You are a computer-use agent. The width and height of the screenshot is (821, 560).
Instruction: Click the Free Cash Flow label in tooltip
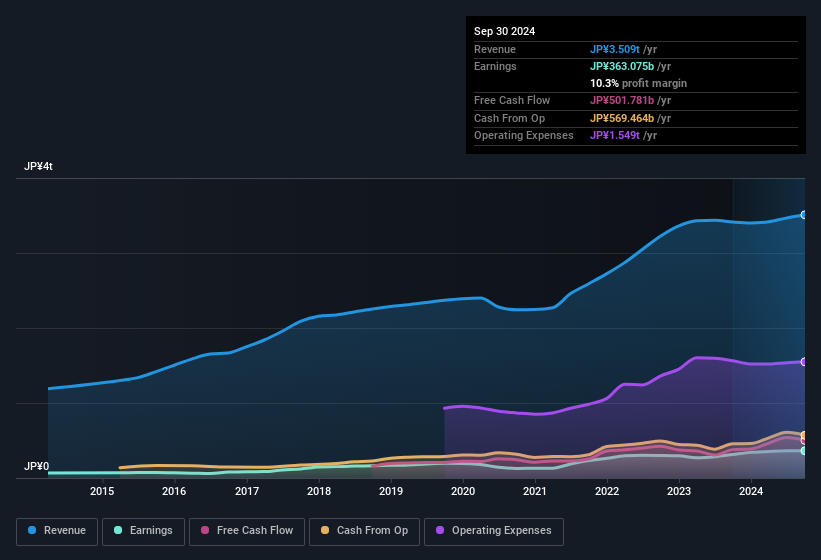(512, 100)
